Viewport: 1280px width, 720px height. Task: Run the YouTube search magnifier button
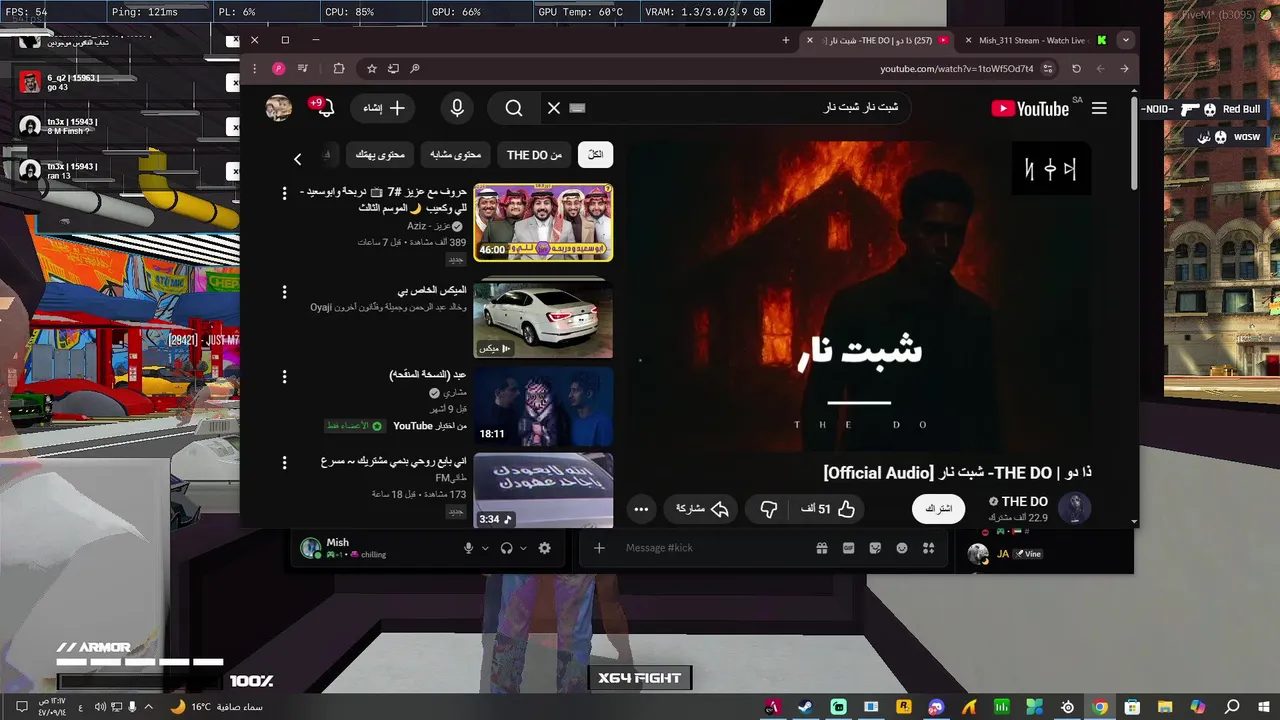(x=514, y=108)
